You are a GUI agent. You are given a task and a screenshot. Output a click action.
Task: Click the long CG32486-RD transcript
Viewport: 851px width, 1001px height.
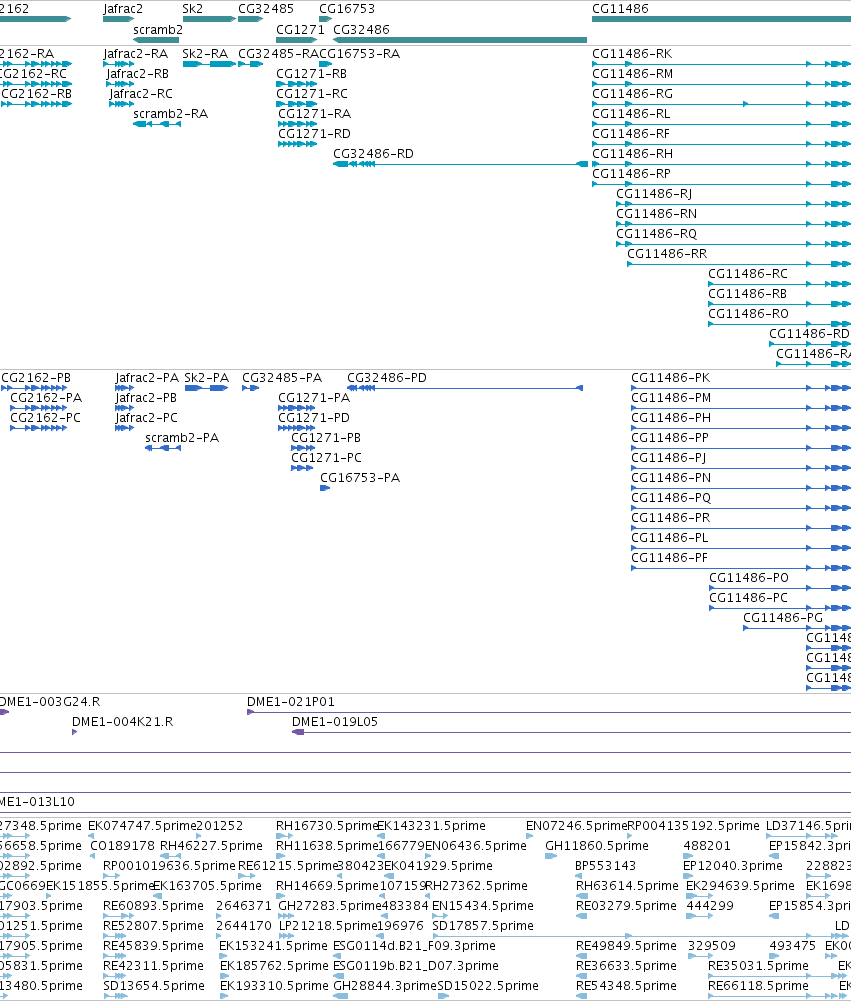coord(460,164)
